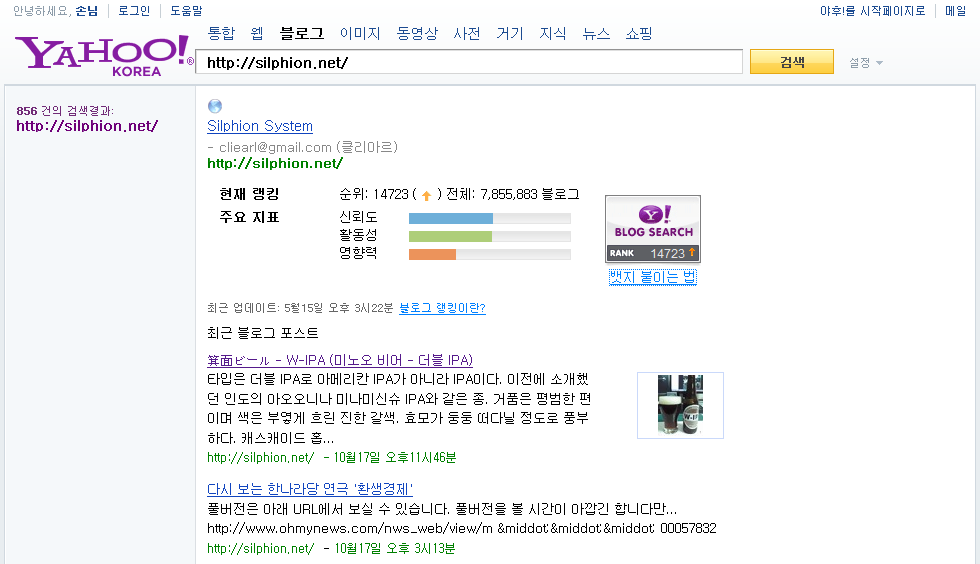Click the 최근 업데이트 5월15일 timestamp text

(x=300, y=308)
